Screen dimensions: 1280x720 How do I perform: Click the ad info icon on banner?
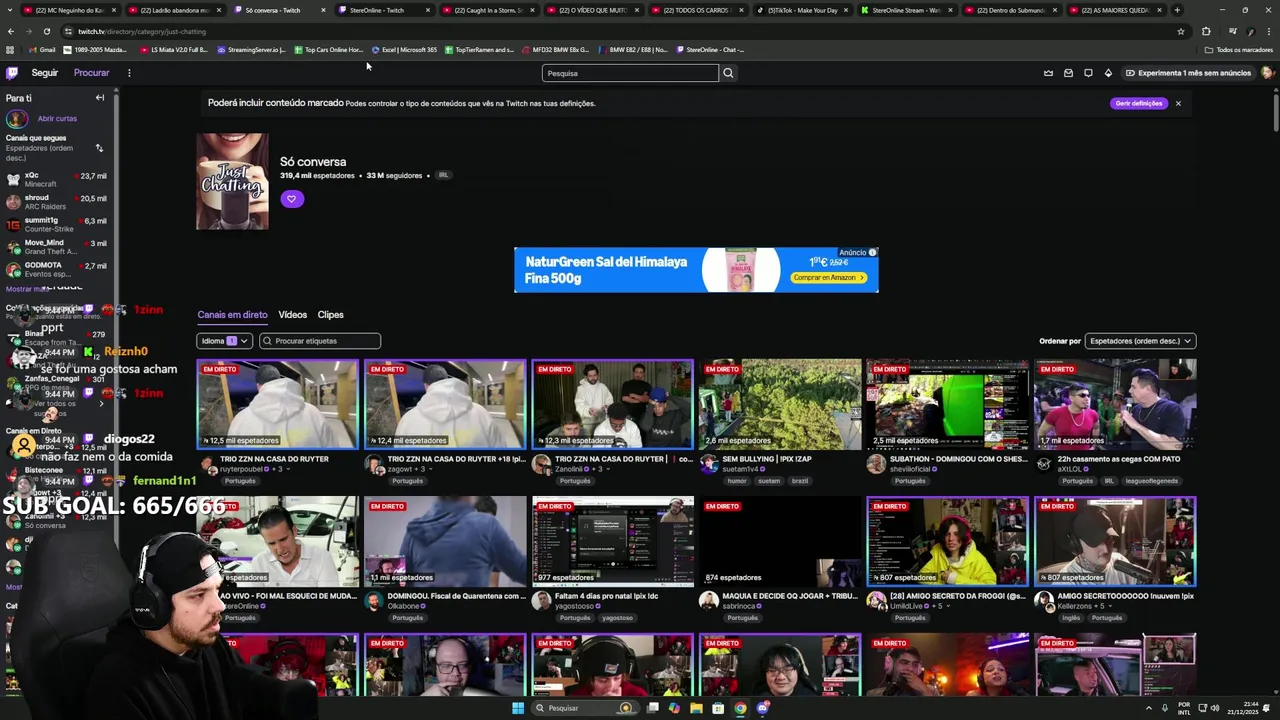[x=872, y=252]
